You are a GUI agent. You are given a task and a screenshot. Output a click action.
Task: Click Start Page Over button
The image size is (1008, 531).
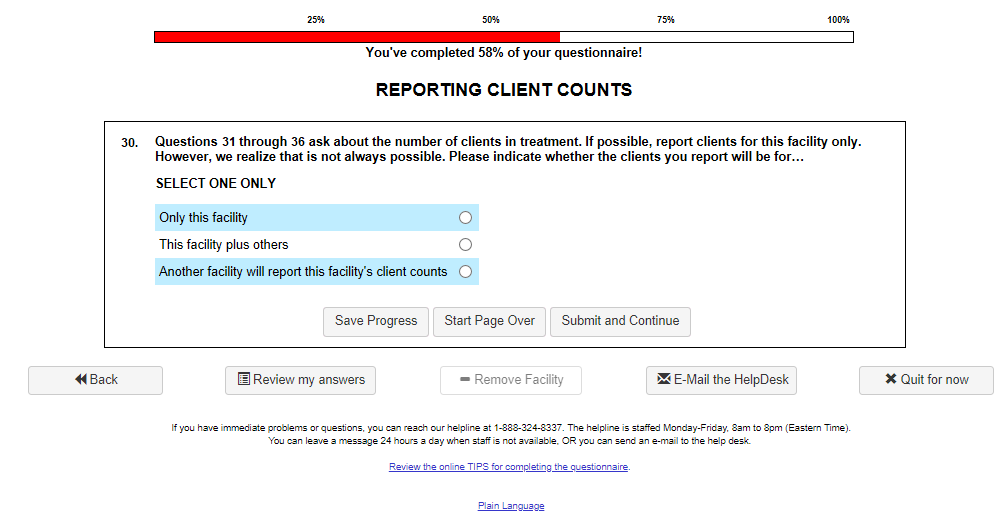pyautogui.click(x=489, y=321)
